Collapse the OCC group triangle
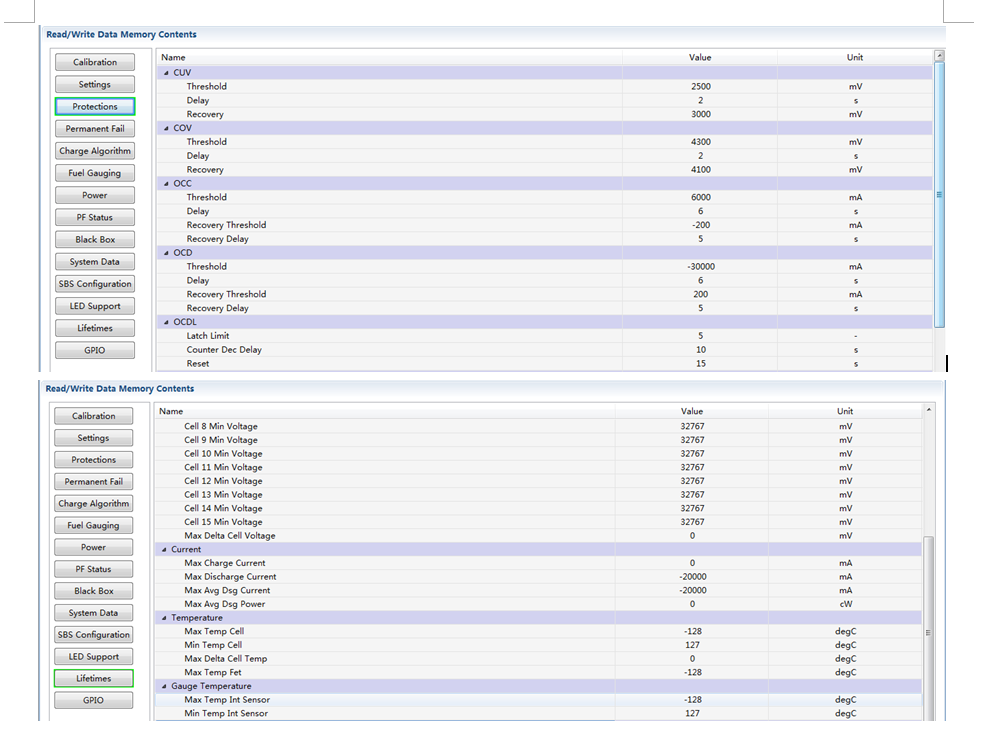 coord(166,184)
